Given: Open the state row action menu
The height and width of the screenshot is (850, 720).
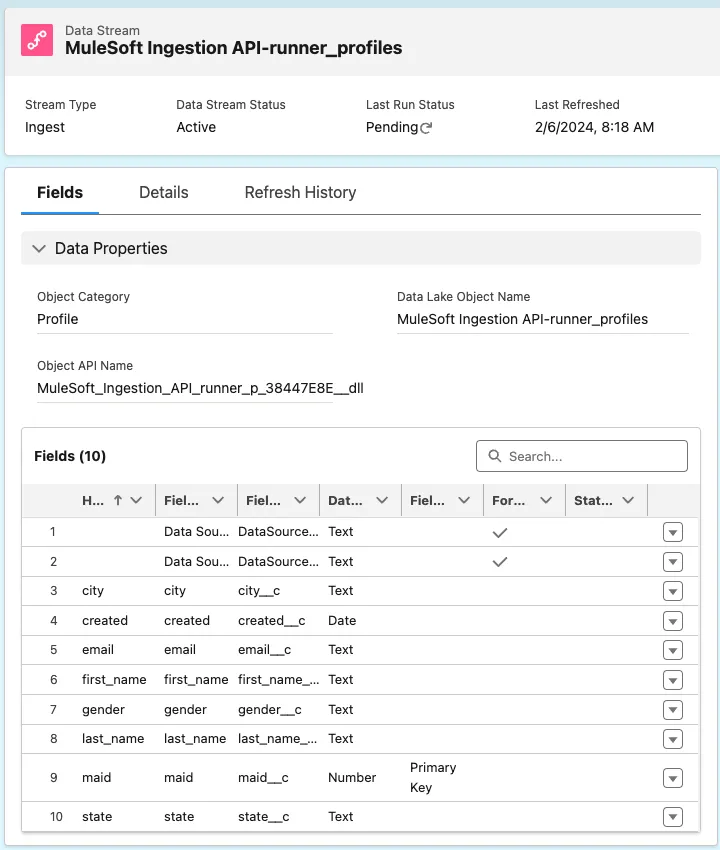Looking at the screenshot, I should [x=672, y=817].
